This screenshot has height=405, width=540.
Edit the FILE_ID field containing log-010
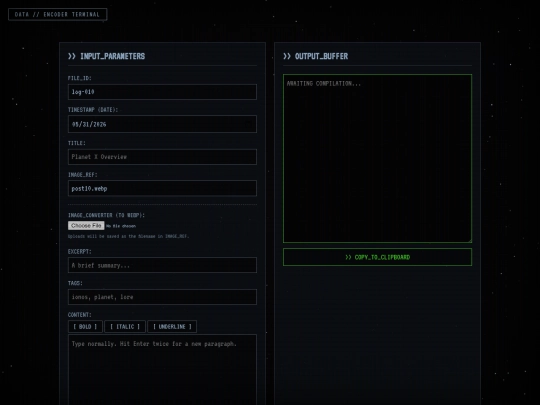[162, 92]
